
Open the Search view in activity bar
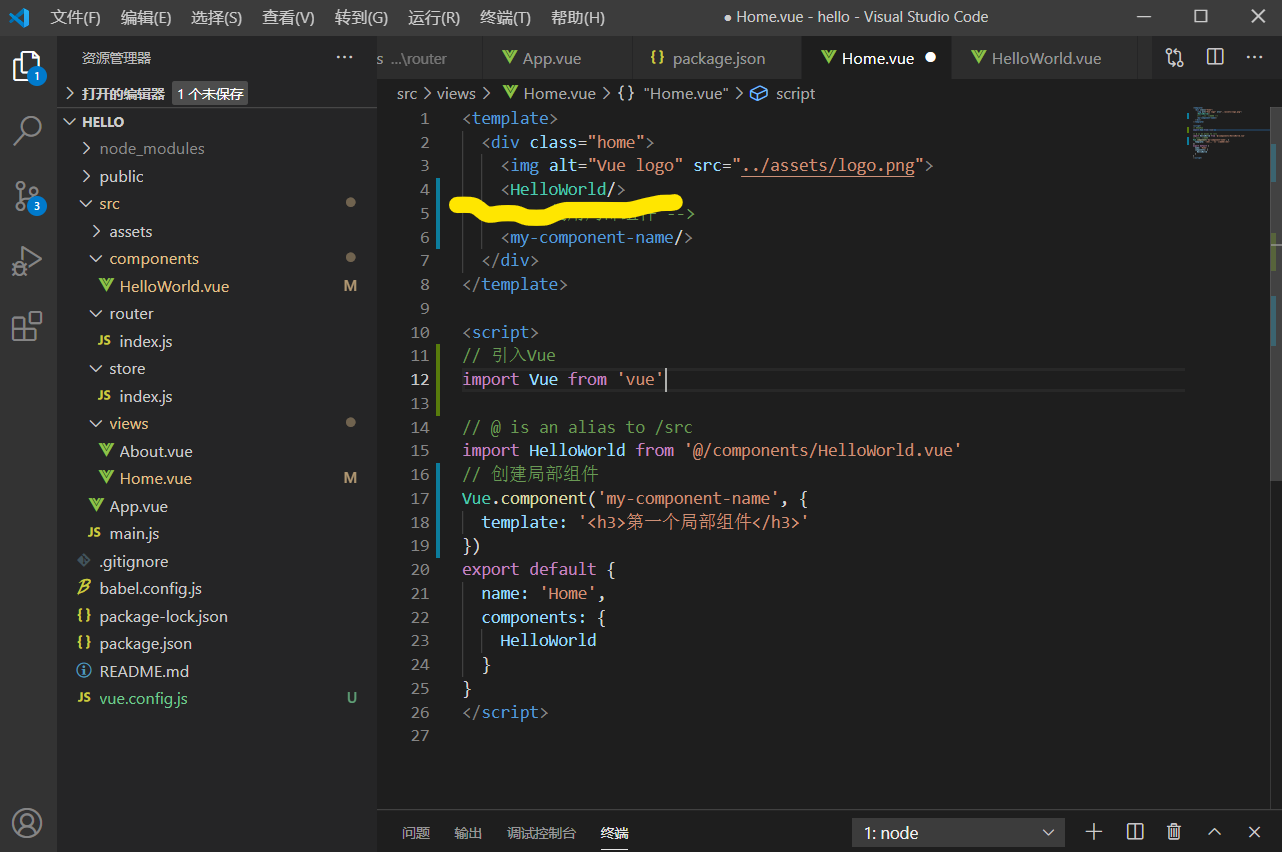point(27,130)
